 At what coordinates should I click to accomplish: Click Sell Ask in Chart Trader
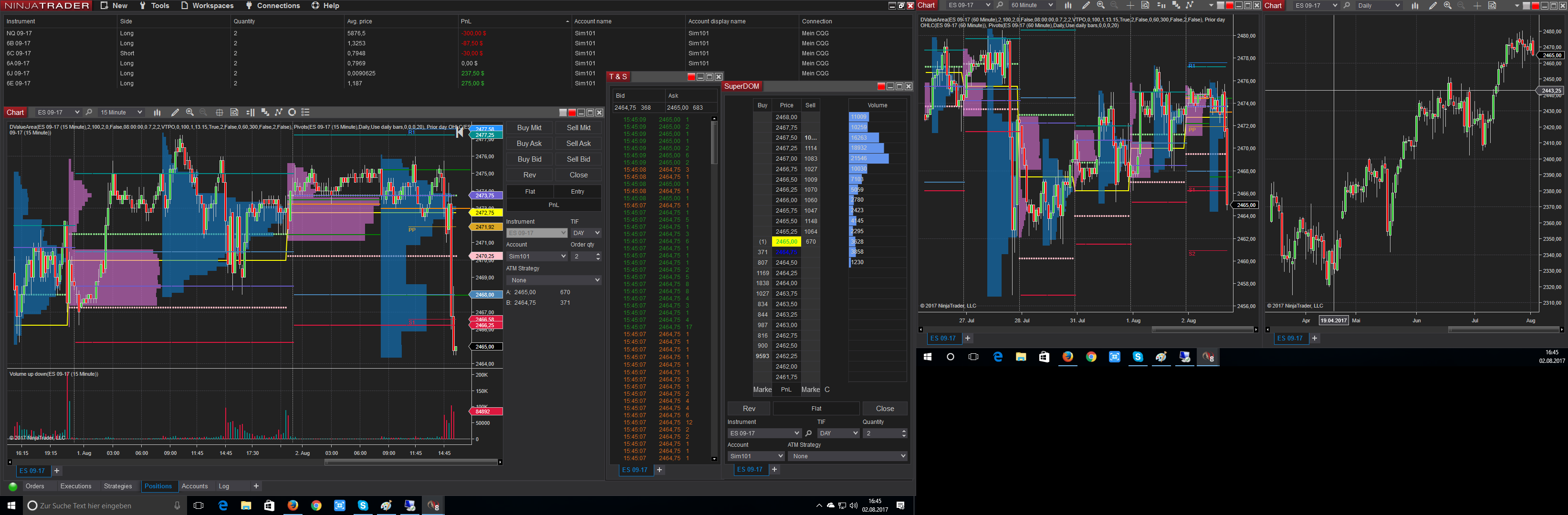(x=578, y=144)
